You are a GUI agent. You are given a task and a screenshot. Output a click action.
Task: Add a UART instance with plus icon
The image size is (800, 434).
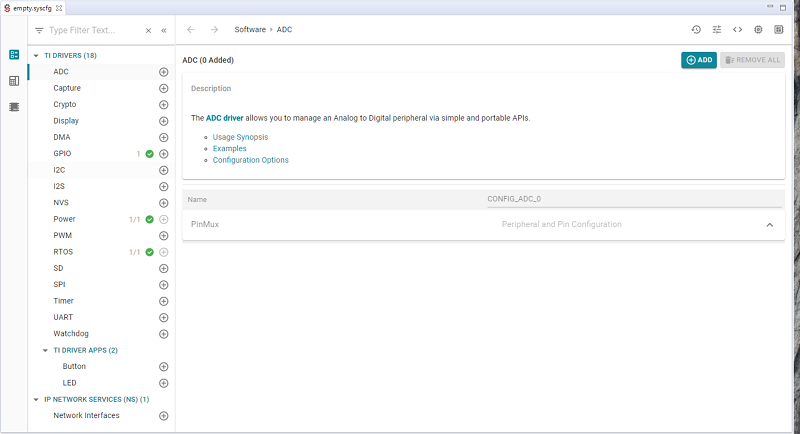pyautogui.click(x=164, y=317)
